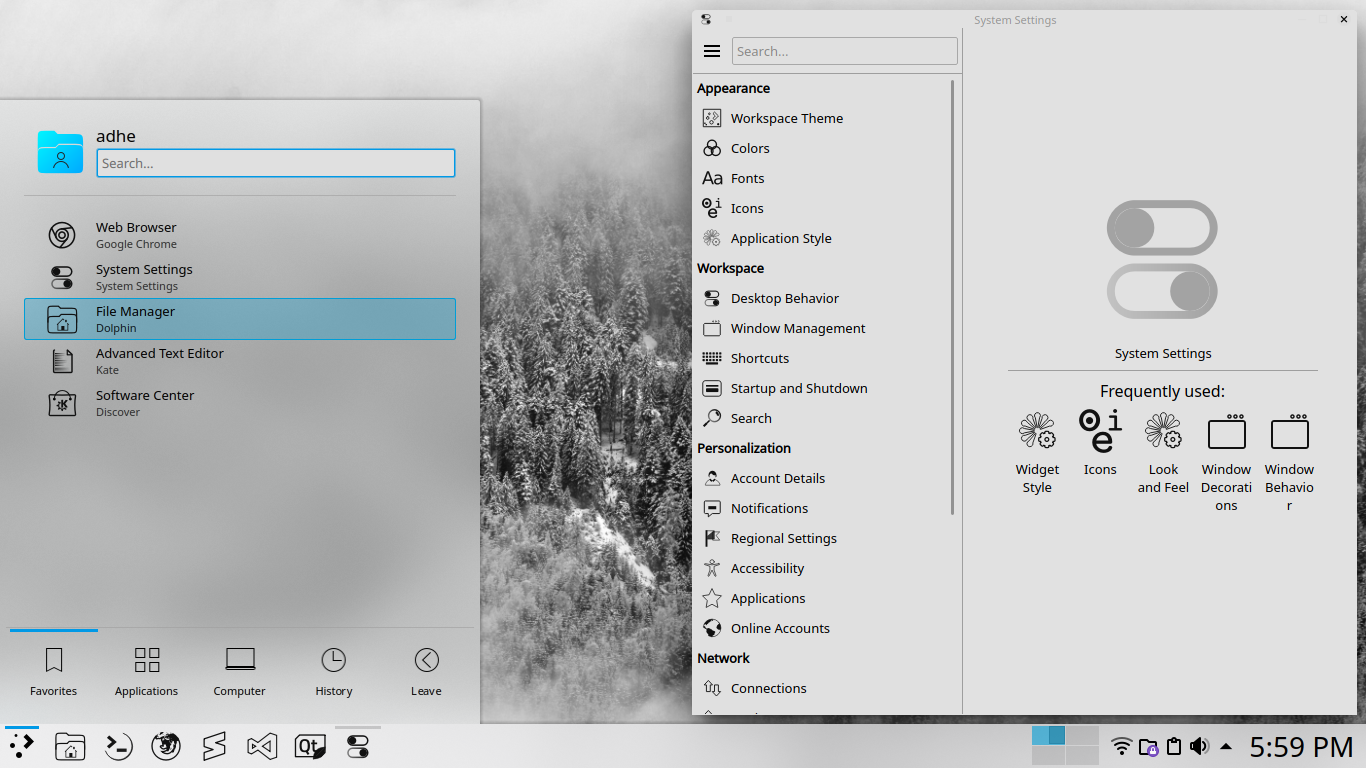The height and width of the screenshot is (768, 1366).
Task: Switch to the History launcher tab
Action: pos(333,671)
